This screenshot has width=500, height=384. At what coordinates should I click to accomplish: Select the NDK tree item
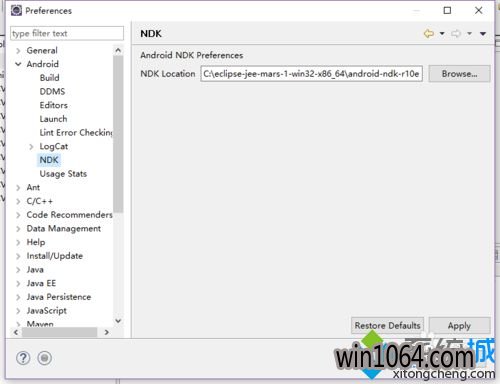tap(49, 160)
